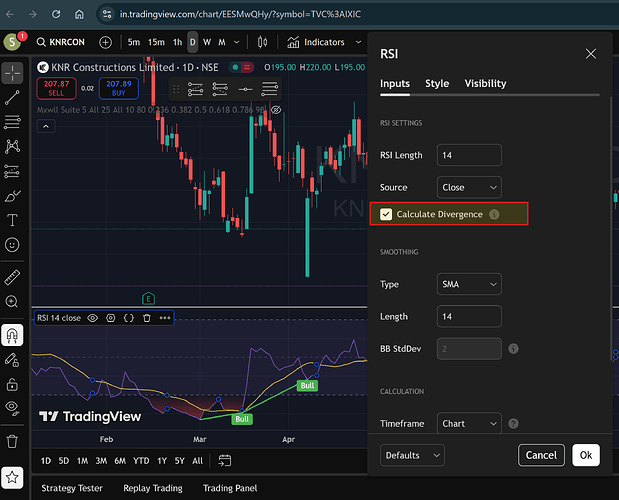Toggle RSI indicator visibility eye
This screenshot has width=619, height=500.
(92, 318)
